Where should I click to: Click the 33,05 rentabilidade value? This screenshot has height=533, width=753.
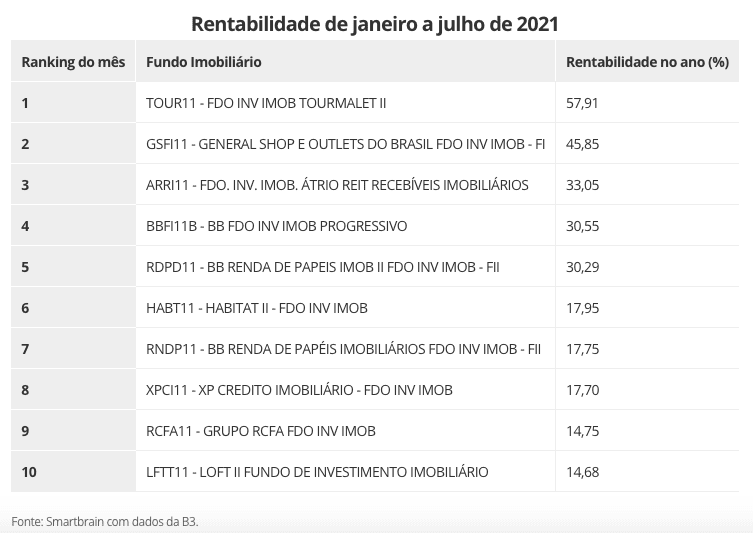[x=582, y=185]
